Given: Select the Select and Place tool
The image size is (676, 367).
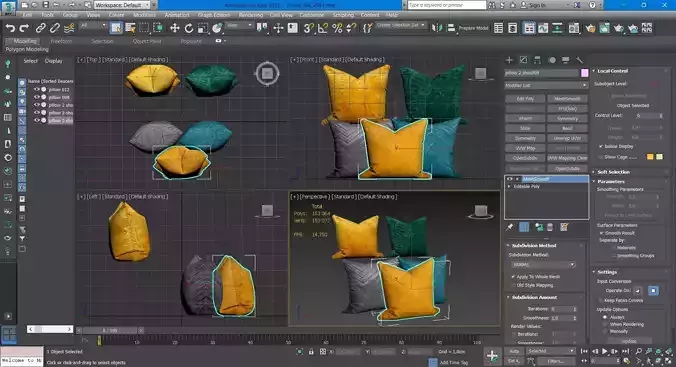Looking at the screenshot, I should pyautogui.click(x=217, y=28).
